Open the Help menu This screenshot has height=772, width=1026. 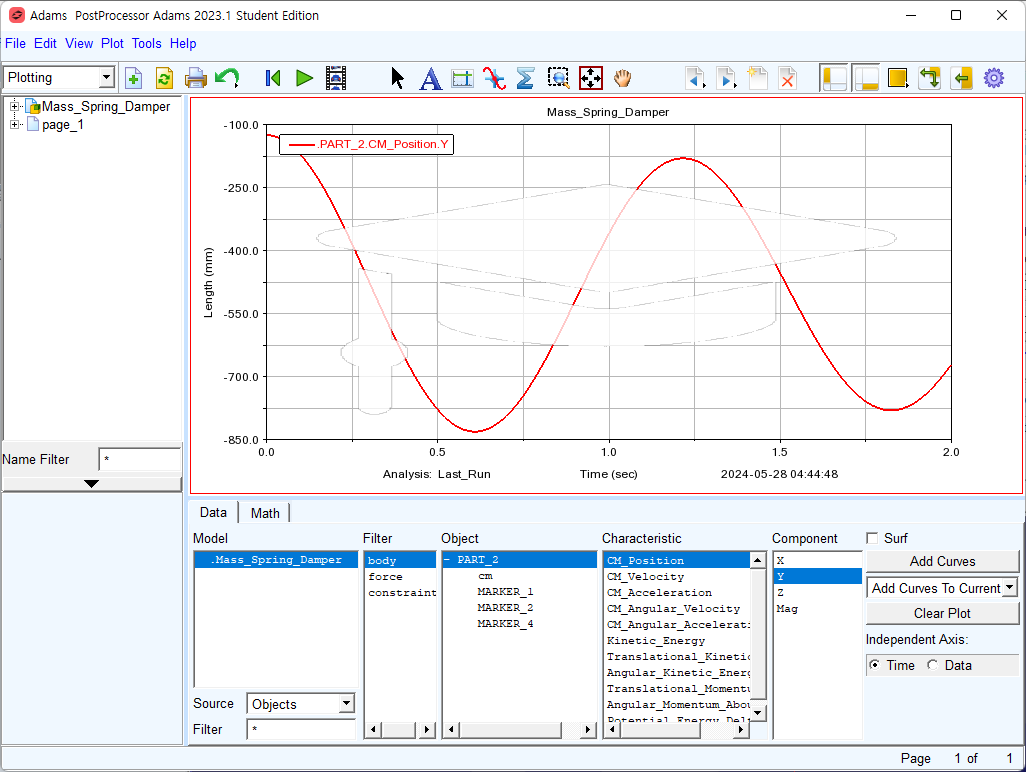183,43
